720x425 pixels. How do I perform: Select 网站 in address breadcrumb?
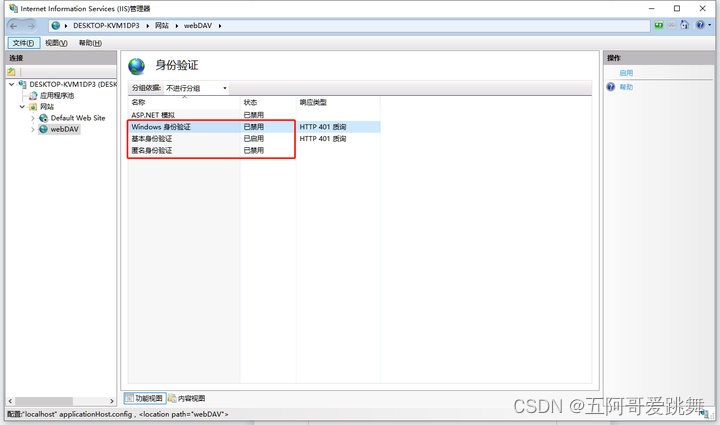pos(162,26)
